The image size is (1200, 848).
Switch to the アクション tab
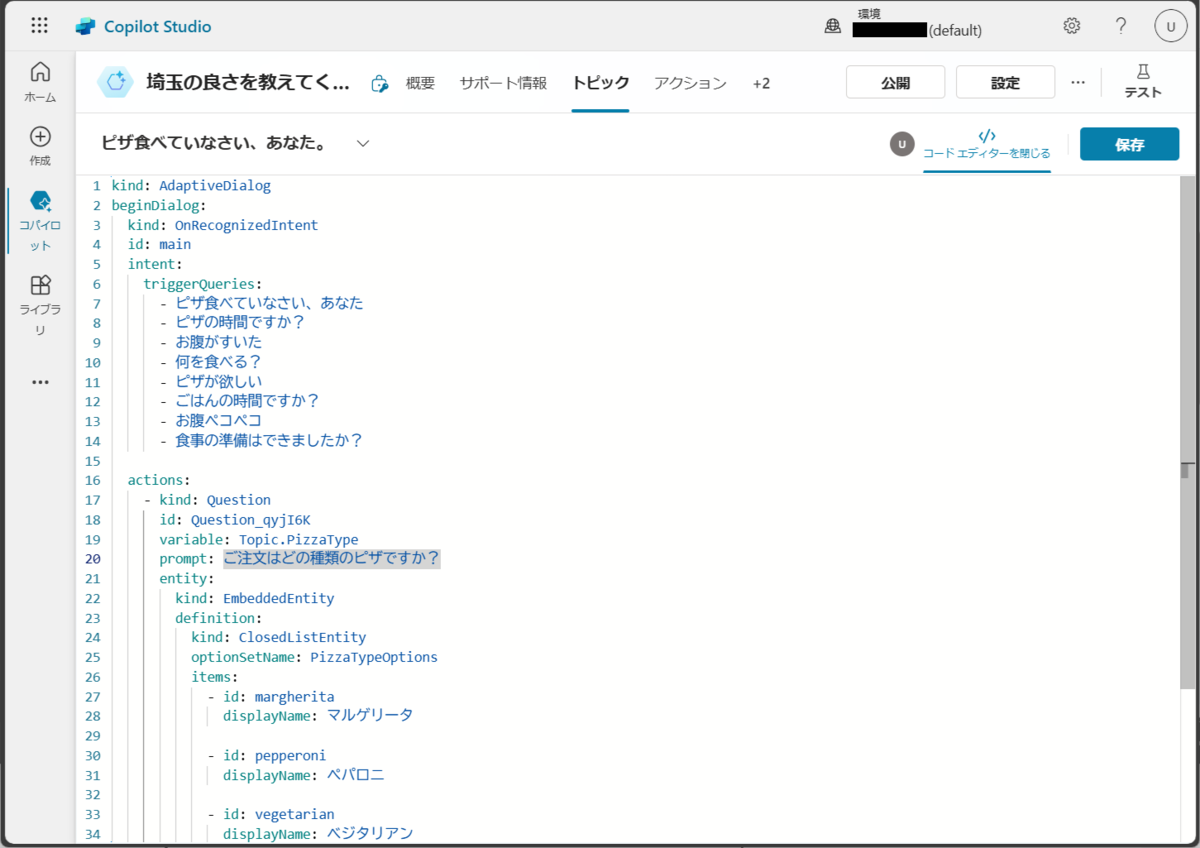tap(690, 84)
